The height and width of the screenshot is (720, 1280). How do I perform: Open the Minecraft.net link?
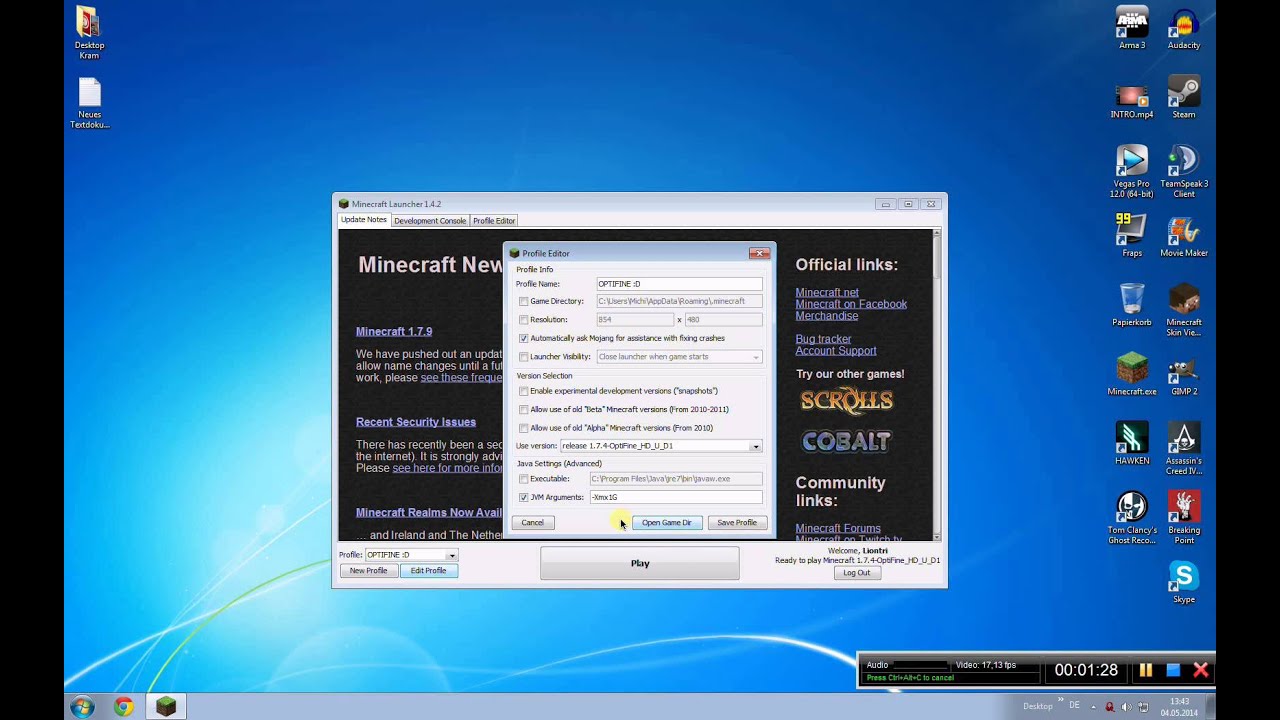(827, 293)
